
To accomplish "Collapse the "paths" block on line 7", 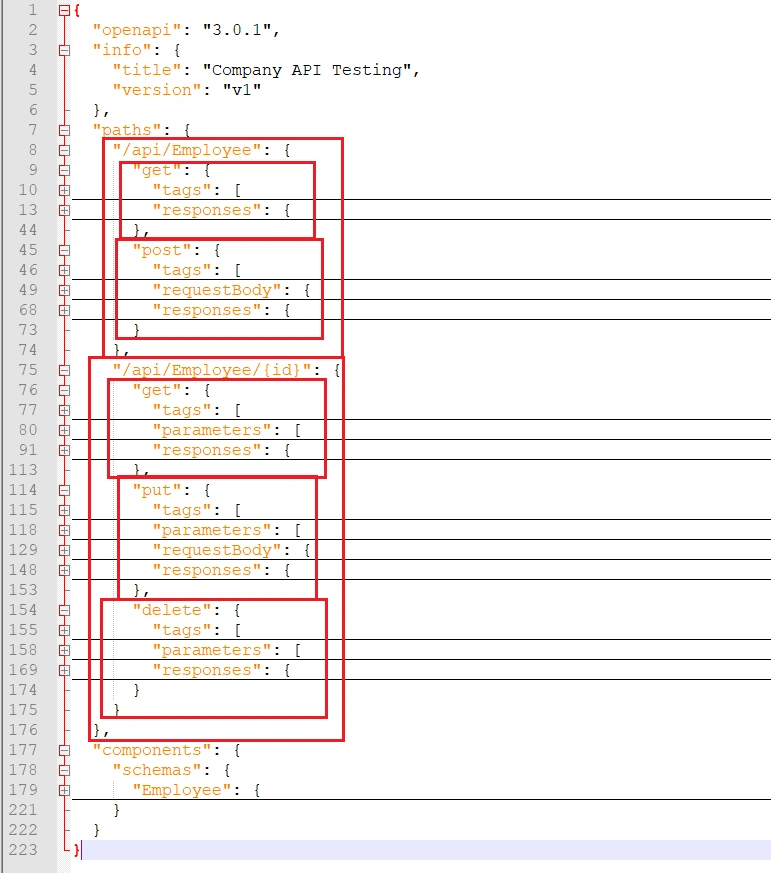I will coord(65,130).
